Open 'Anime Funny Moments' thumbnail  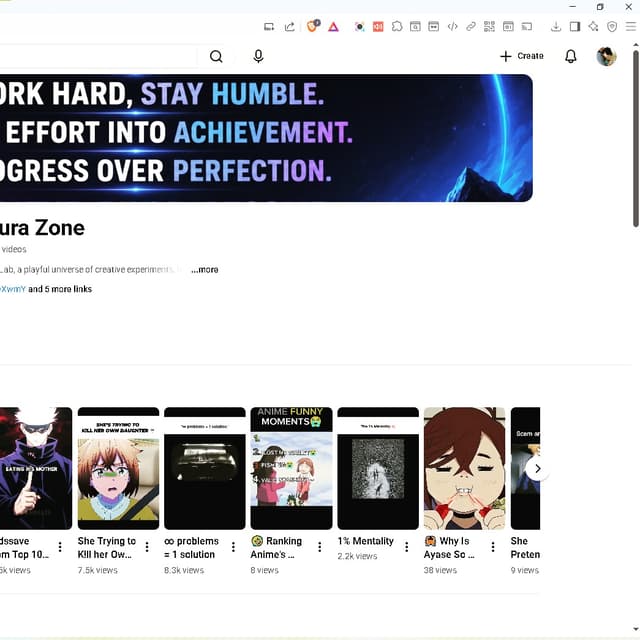tap(291, 468)
